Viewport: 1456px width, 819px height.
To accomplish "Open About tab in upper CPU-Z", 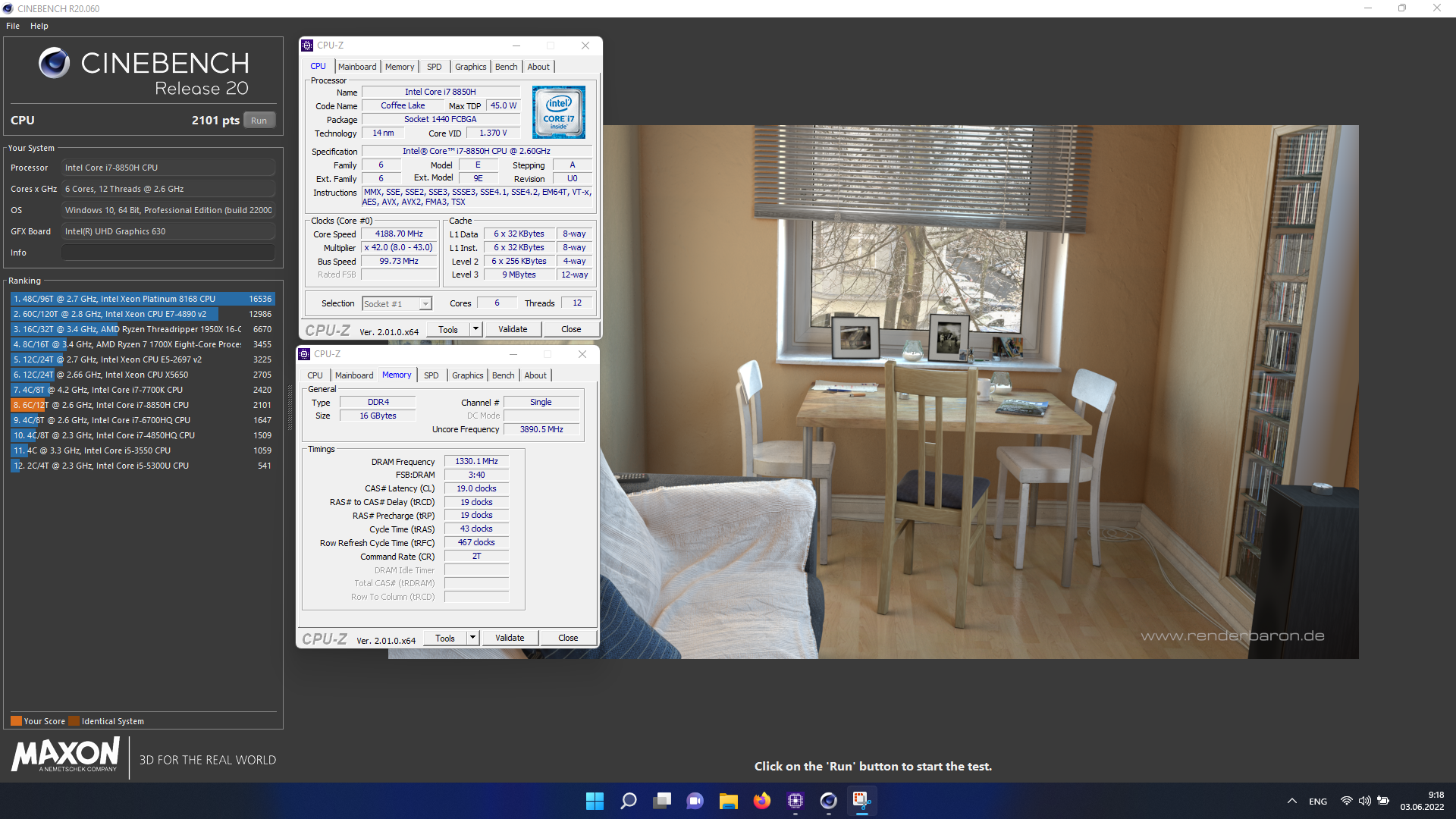I will click(x=539, y=67).
